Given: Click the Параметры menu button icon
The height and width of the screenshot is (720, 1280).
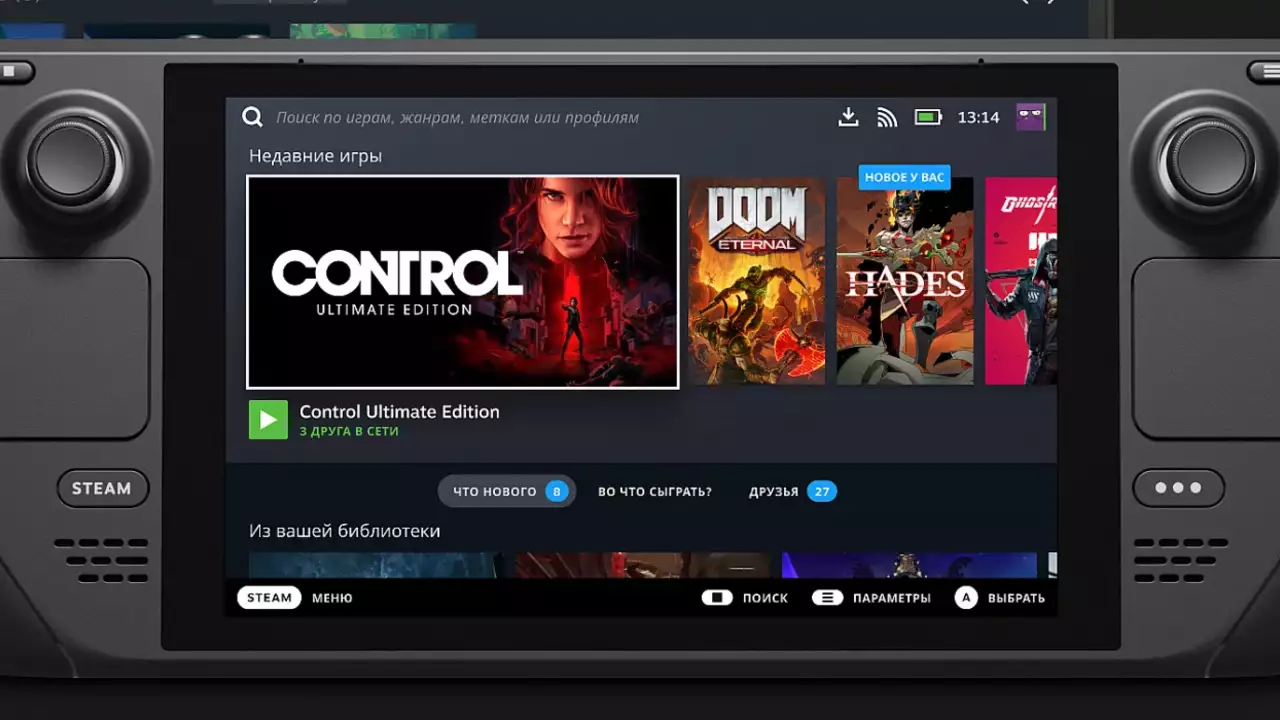Looking at the screenshot, I should click(x=827, y=598).
